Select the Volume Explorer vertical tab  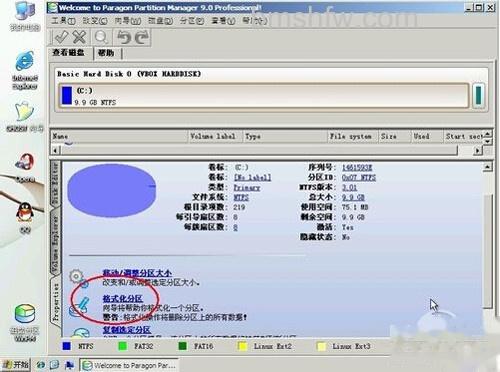pos(55,243)
